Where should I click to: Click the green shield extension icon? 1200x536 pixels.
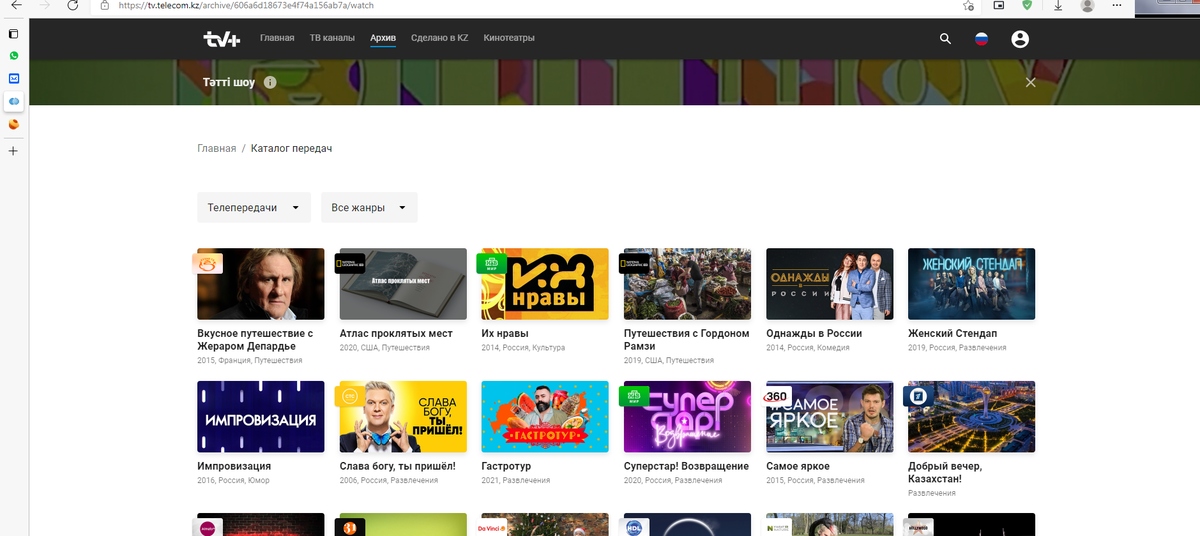pos(1027,6)
